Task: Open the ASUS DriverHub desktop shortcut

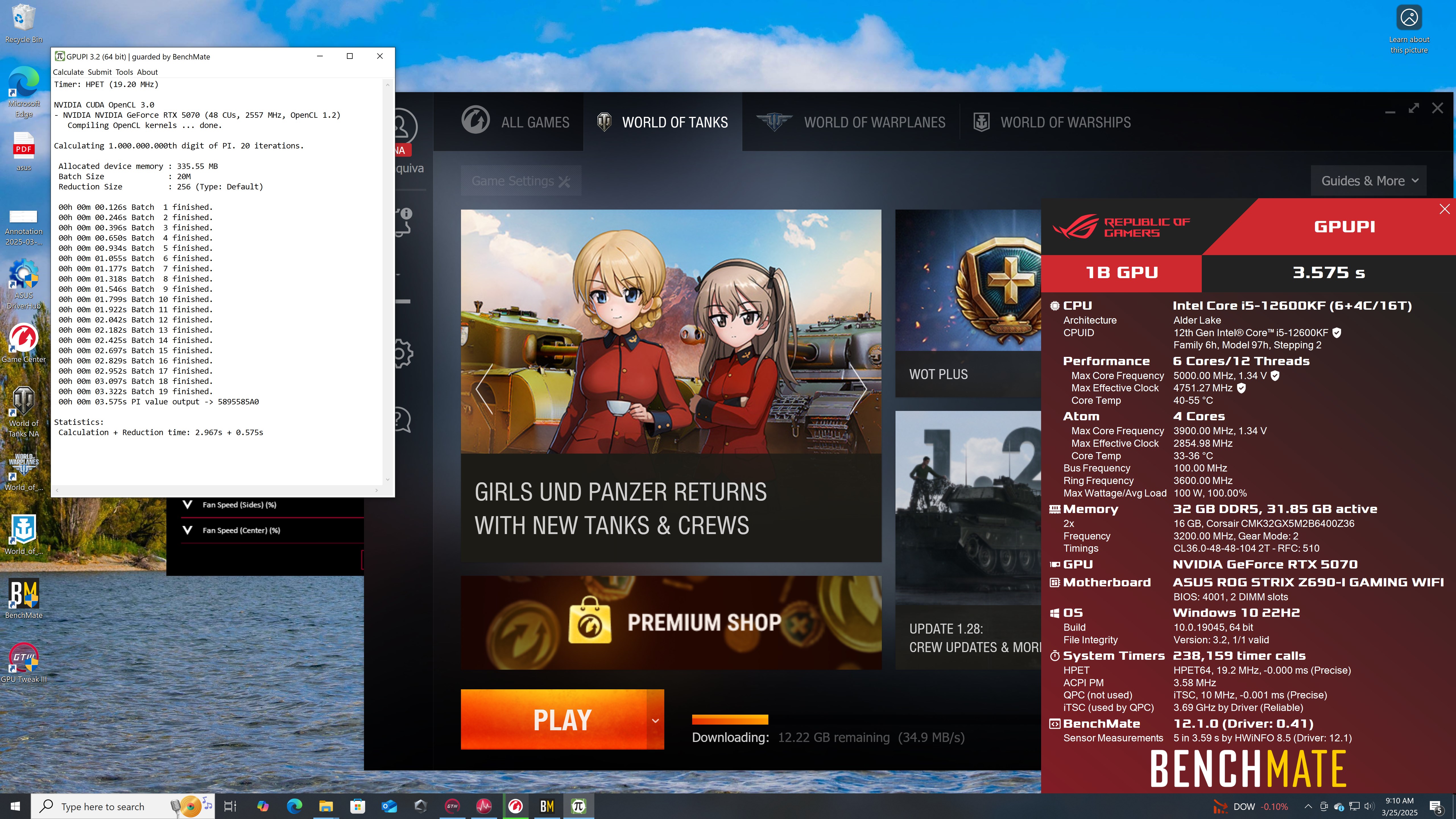Action: [23, 284]
